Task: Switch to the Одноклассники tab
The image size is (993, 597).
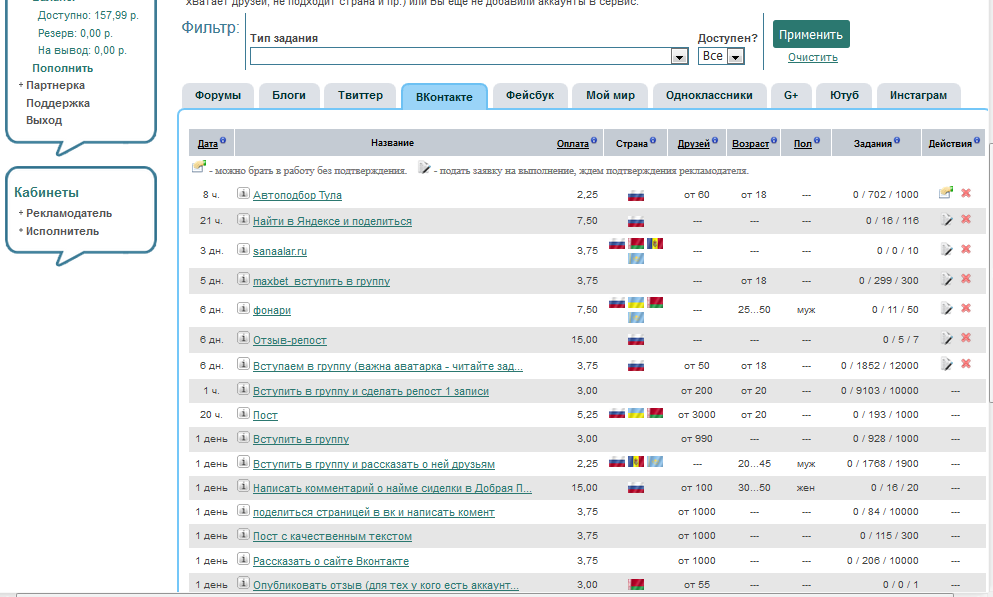Action: point(709,96)
